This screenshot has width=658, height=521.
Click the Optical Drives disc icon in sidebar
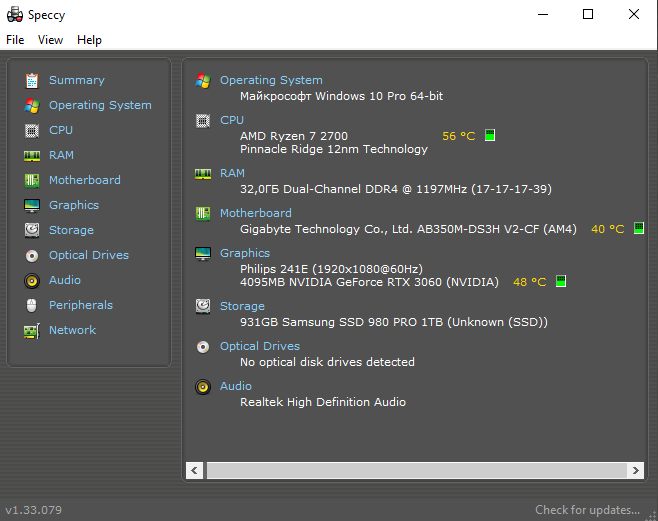[x=31, y=255]
